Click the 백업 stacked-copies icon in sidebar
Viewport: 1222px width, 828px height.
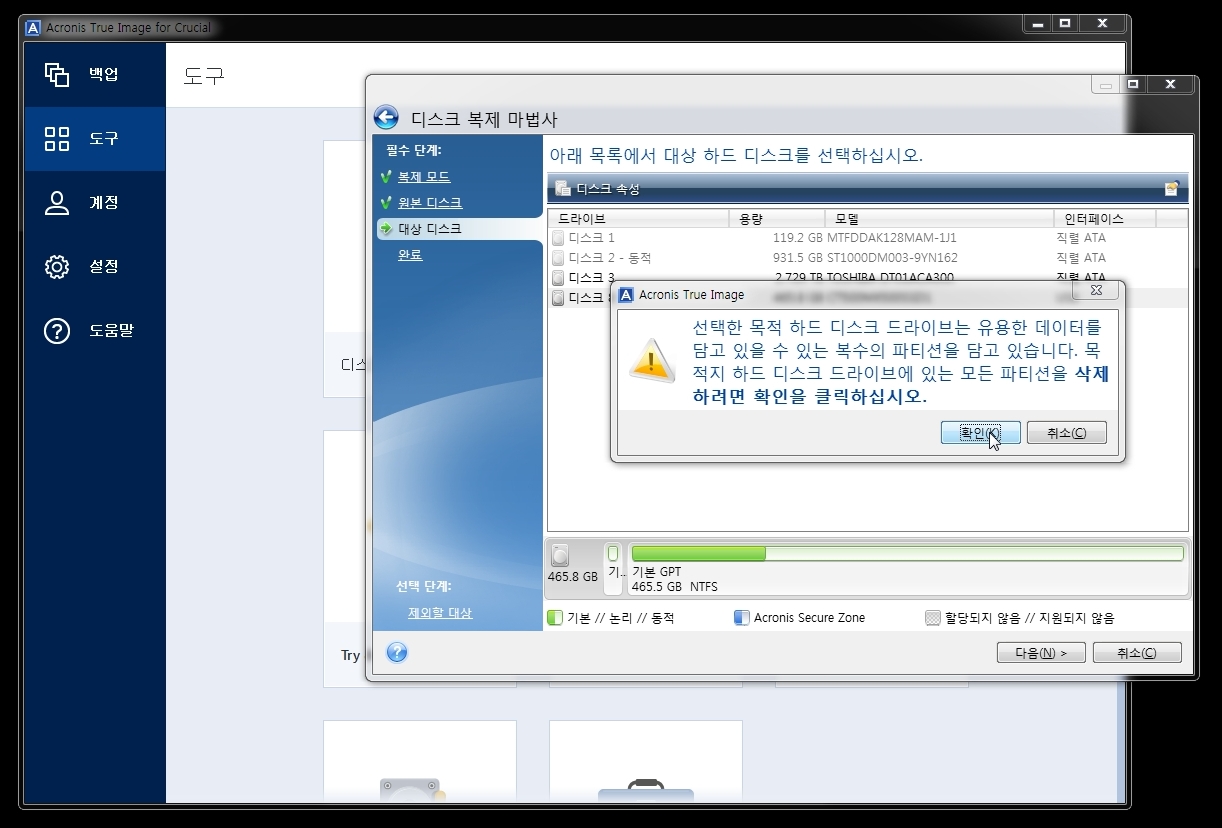click(x=57, y=74)
